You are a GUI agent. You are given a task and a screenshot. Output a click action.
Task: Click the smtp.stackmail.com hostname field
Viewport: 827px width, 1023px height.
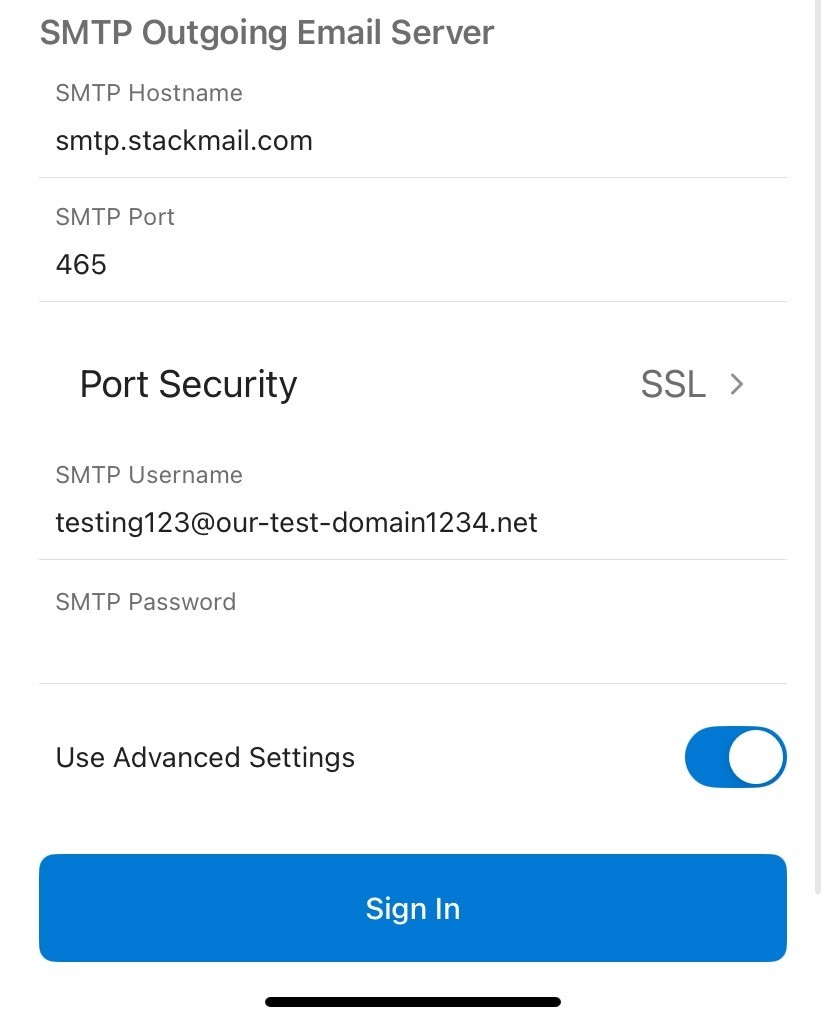click(184, 141)
